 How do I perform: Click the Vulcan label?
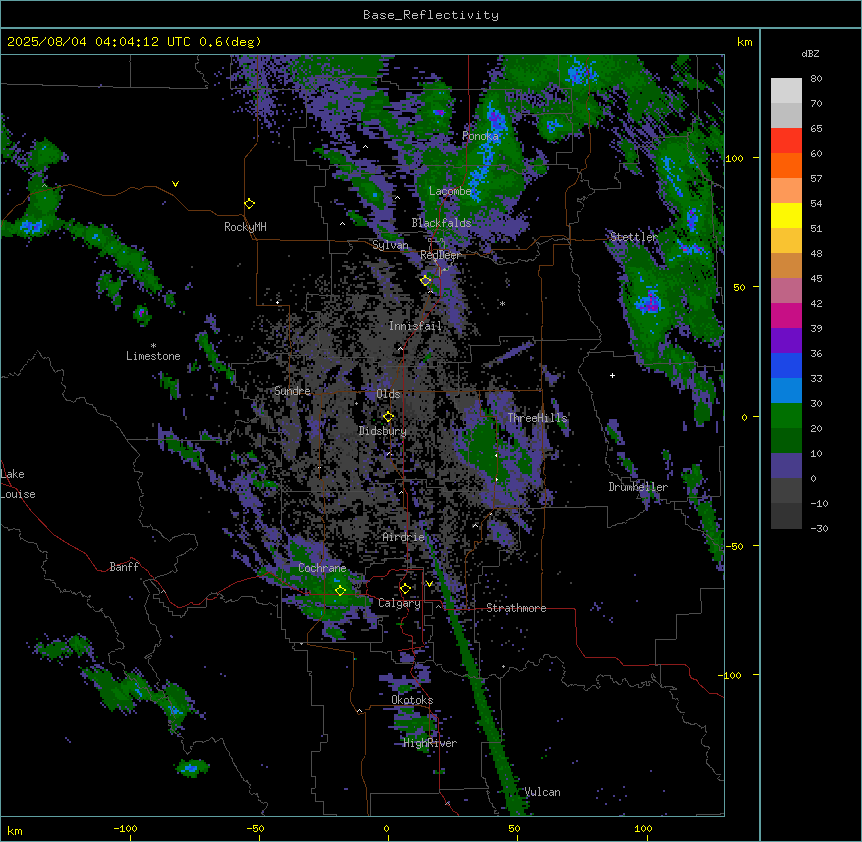pos(542,792)
